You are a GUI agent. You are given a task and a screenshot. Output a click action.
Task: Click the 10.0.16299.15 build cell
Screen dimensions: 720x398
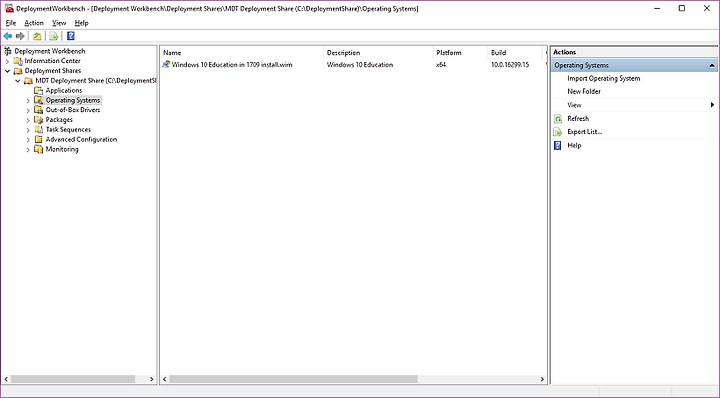coord(510,65)
